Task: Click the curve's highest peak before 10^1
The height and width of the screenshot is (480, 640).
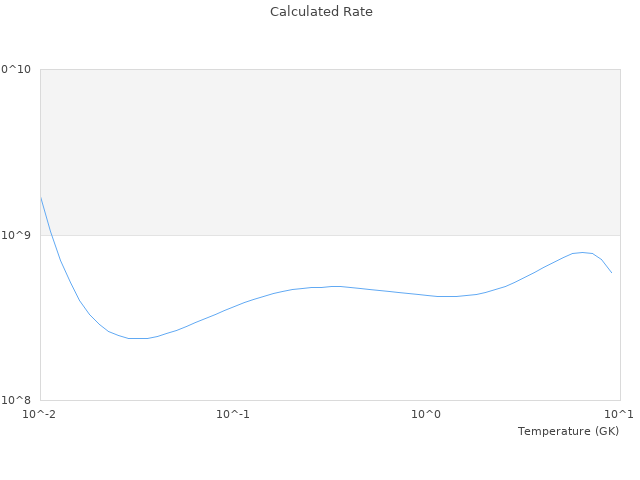Action: [582, 252]
